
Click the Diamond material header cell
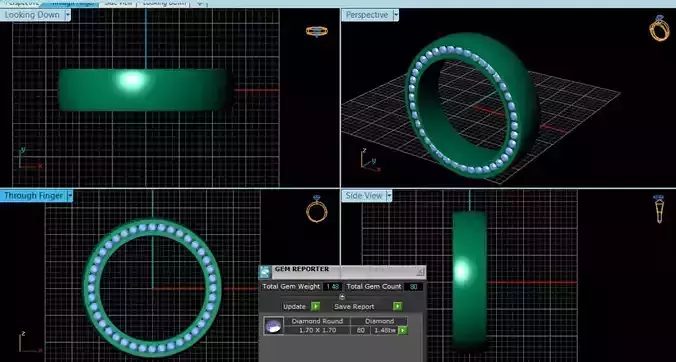[x=379, y=321]
